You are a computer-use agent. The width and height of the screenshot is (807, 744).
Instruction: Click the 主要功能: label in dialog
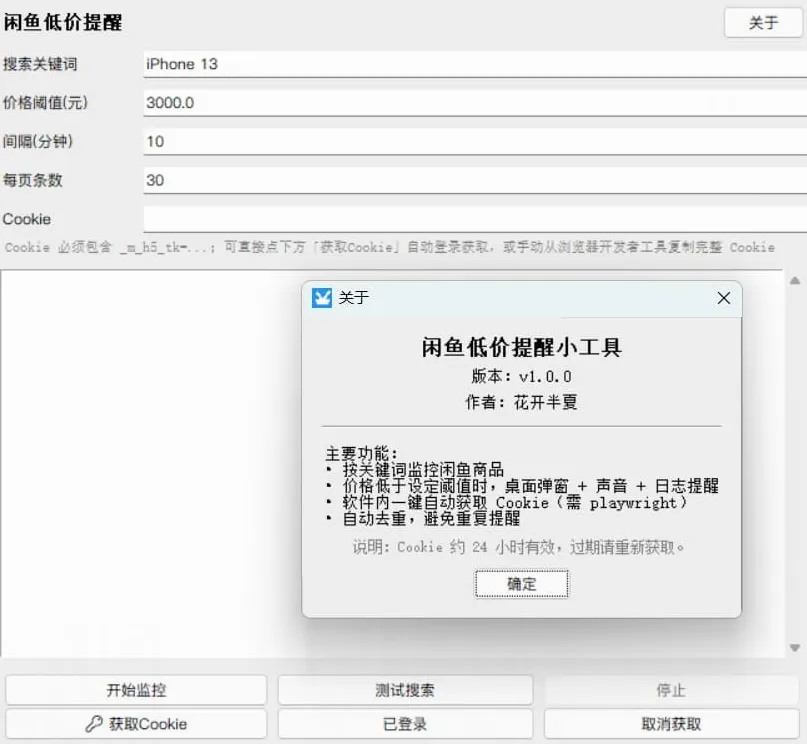(361, 453)
